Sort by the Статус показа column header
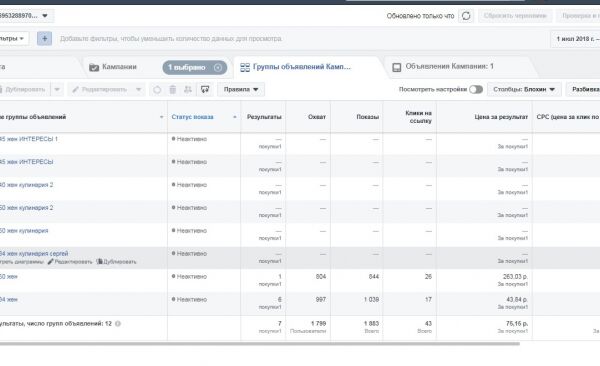This screenshot has width=600, height=366. 192,117
